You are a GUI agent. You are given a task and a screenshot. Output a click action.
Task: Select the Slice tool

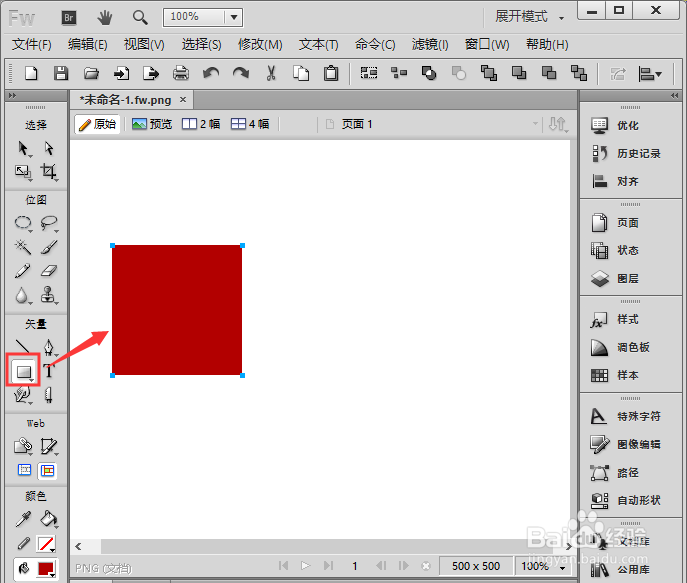49,446
